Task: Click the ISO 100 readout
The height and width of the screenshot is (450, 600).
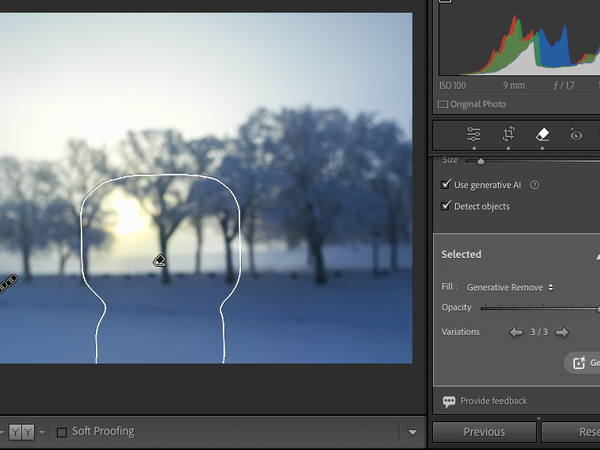Action: coord(453,85)
